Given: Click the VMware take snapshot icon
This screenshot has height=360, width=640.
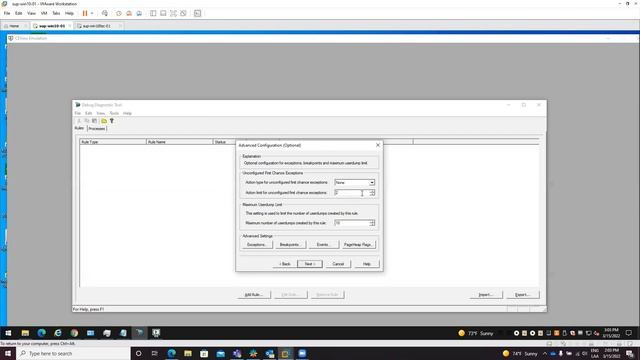Looking at the screenshot, I should coord(119,13).
